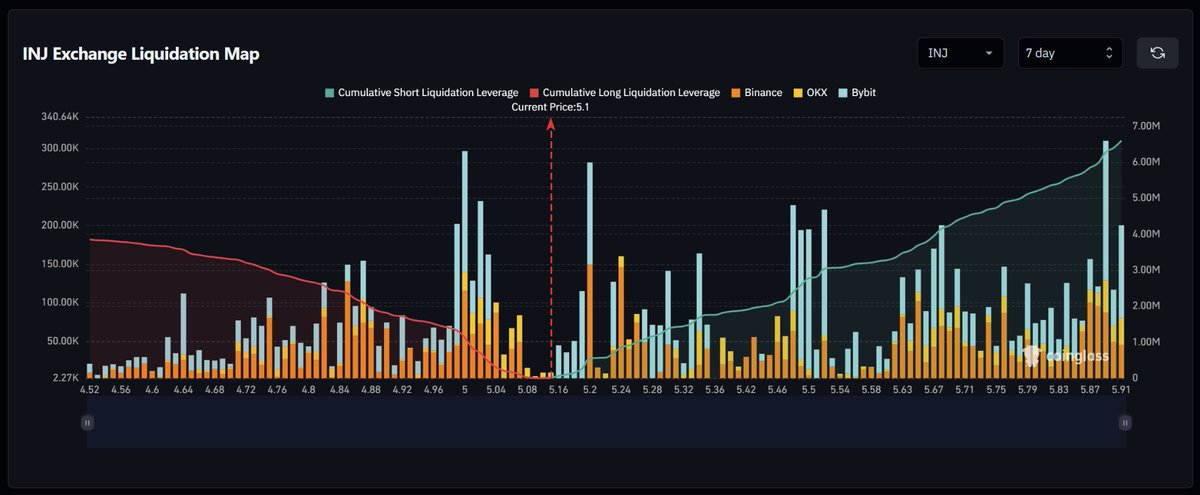Click the 6.00M right axis label
The height and width of the screenshot is (495, 1200).
[1146, 162]
